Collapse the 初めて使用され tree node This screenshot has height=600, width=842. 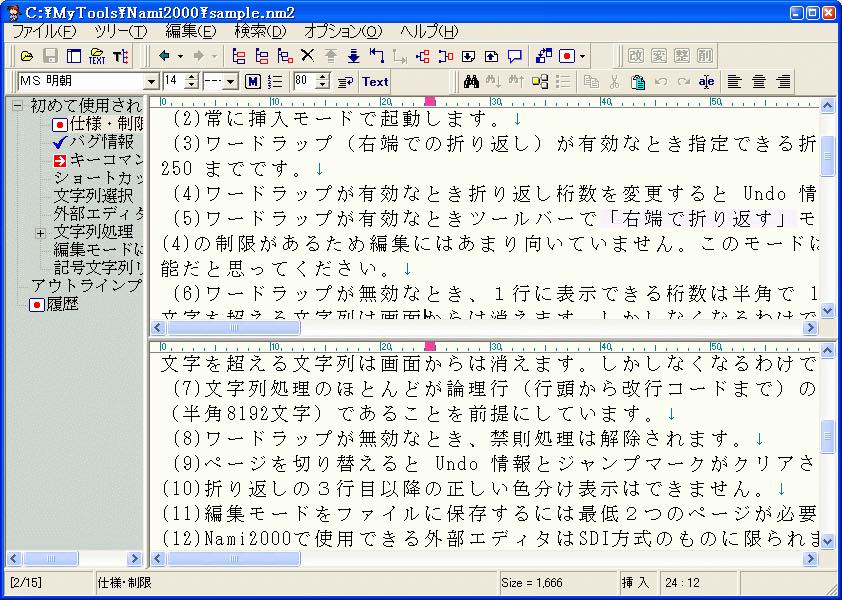pyautogui.click(x=17, y=106)
